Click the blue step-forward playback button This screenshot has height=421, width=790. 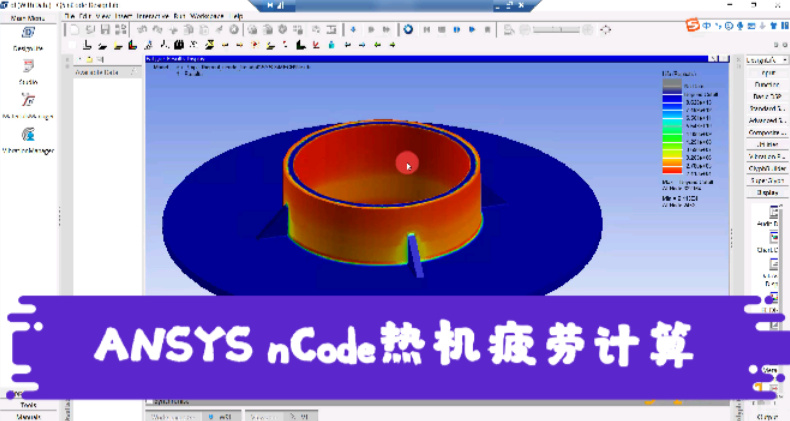click(x=457, y=30)
